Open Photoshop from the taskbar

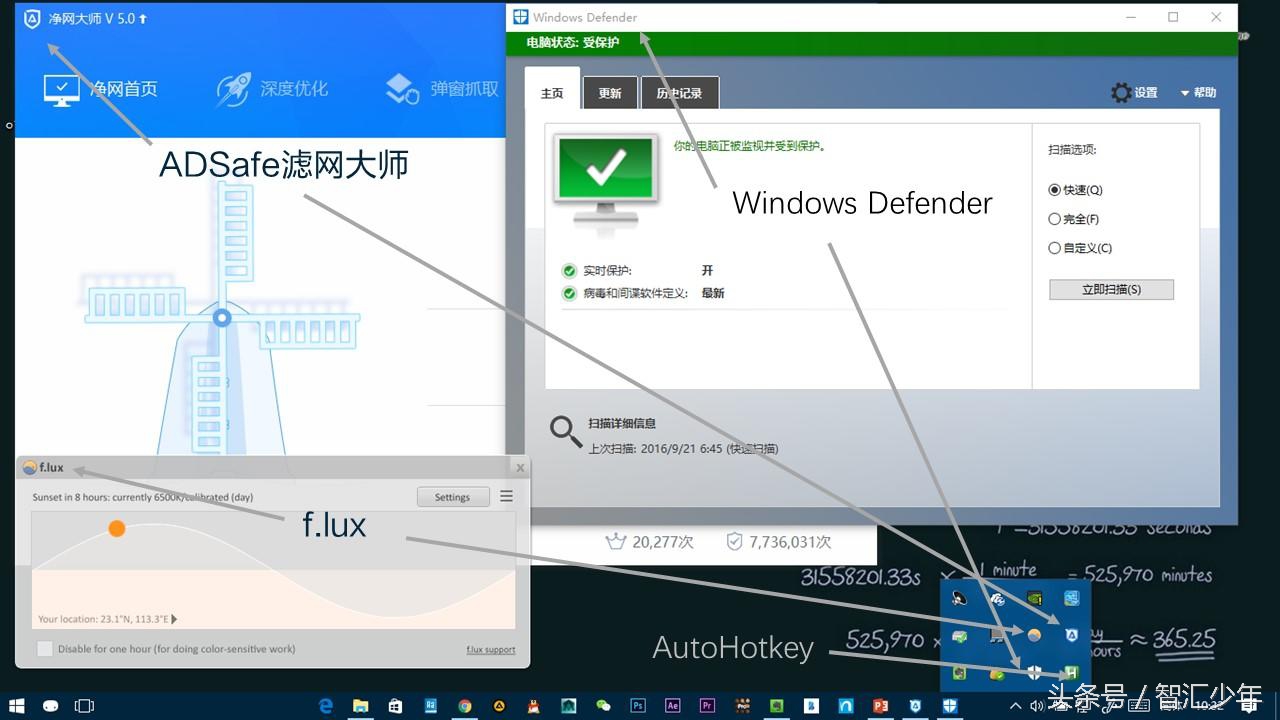(x=638, y=706)
